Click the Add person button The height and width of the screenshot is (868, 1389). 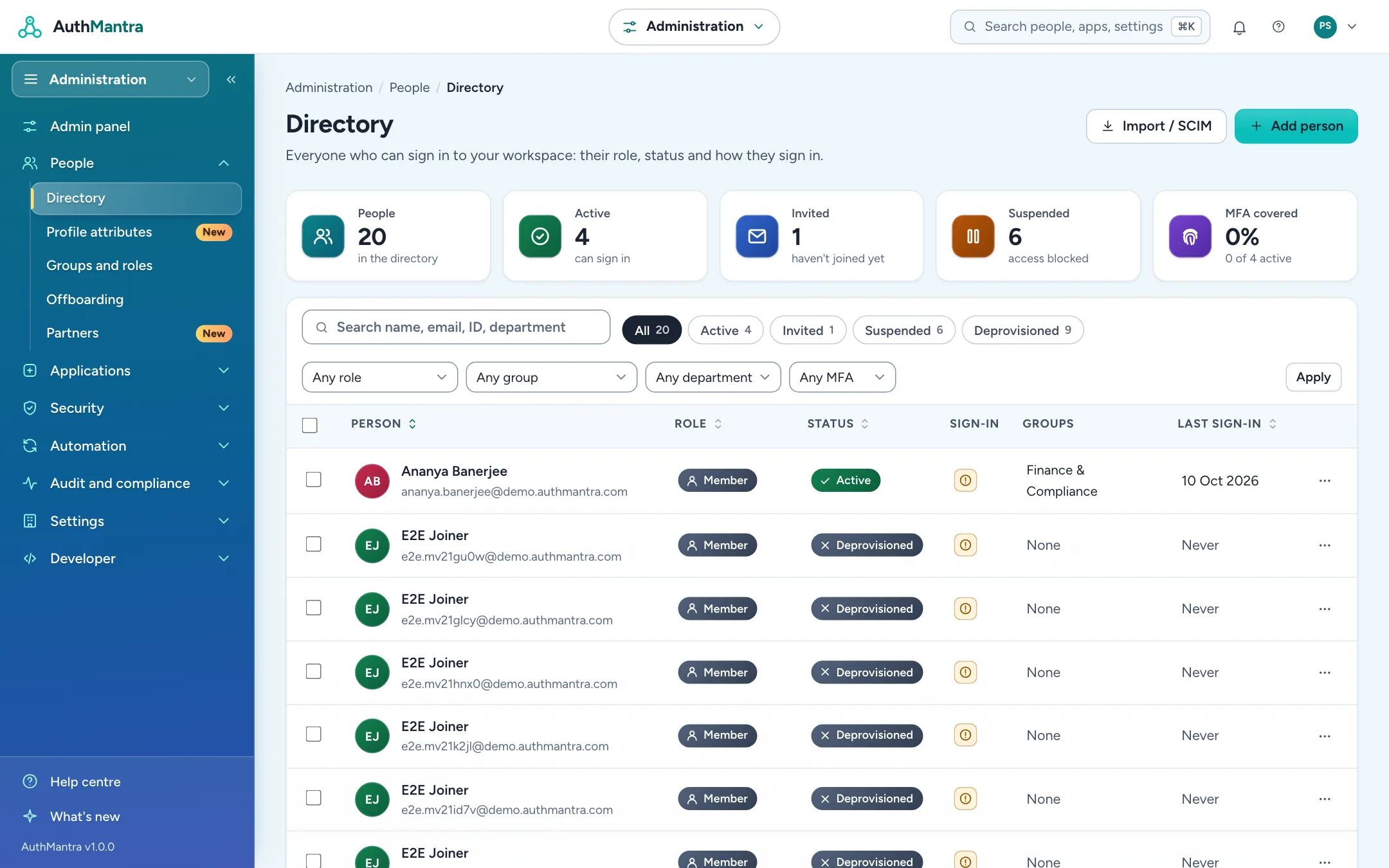[1296, 126]
